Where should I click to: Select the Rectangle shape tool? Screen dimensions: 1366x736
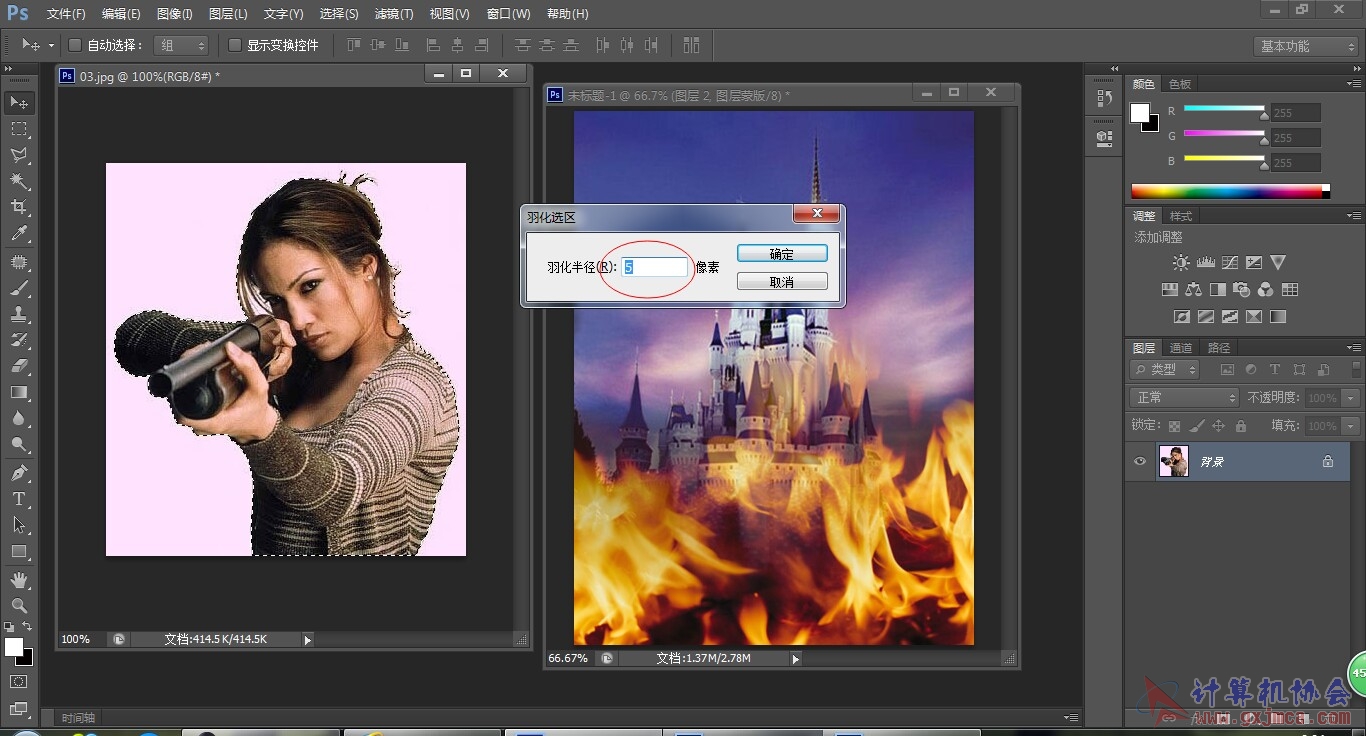[19, 551]
